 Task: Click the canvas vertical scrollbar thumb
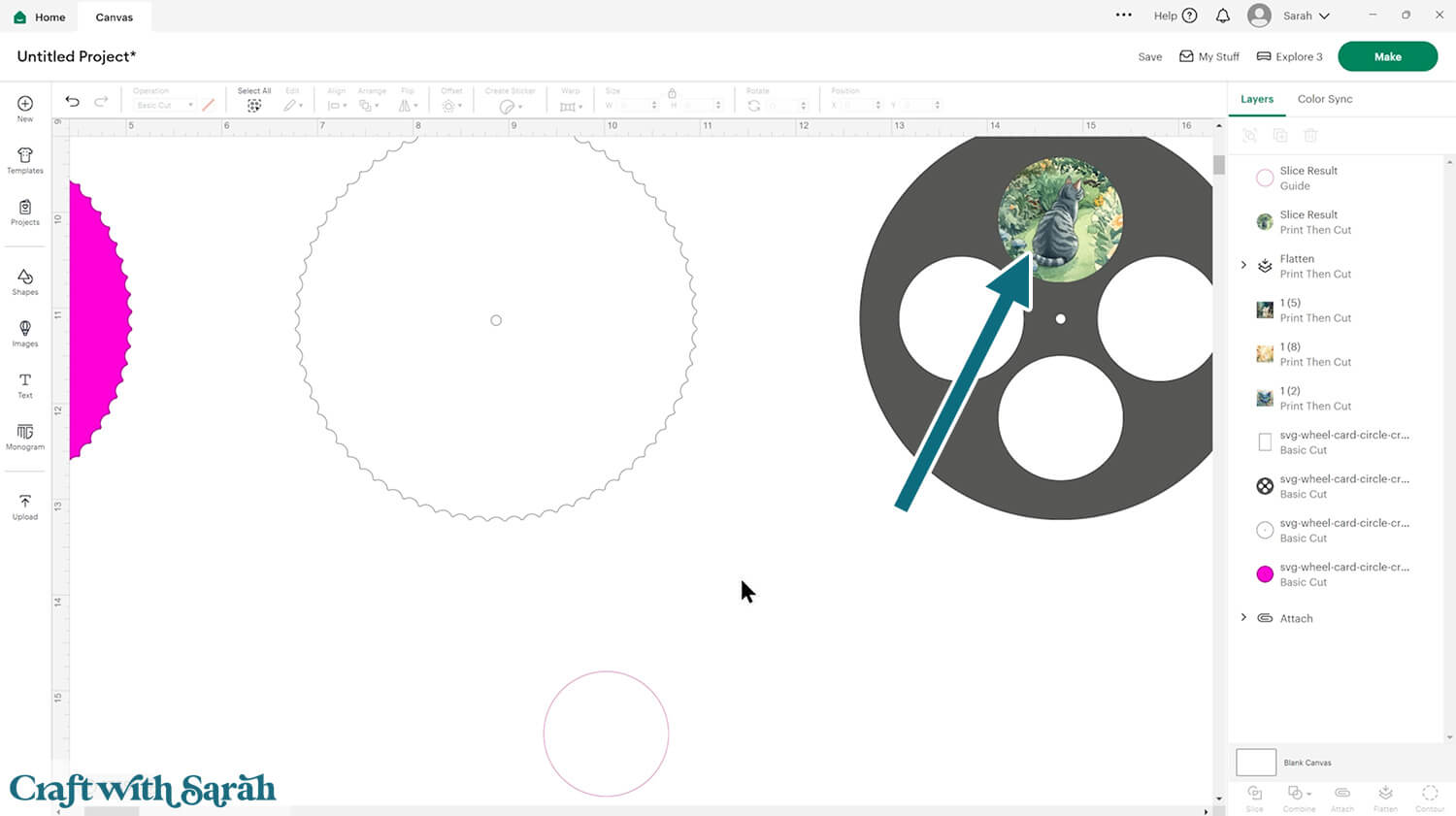tap(1219, 165)
